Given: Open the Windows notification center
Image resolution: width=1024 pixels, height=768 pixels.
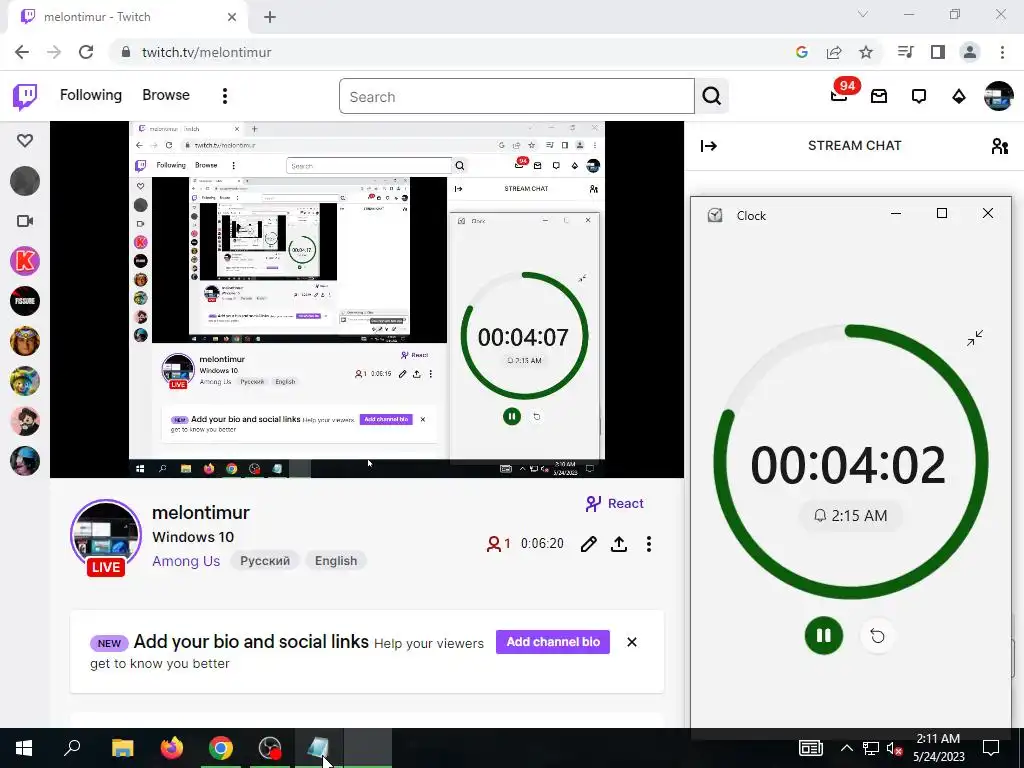Looking at the screenshot, I should pos(991,748).
